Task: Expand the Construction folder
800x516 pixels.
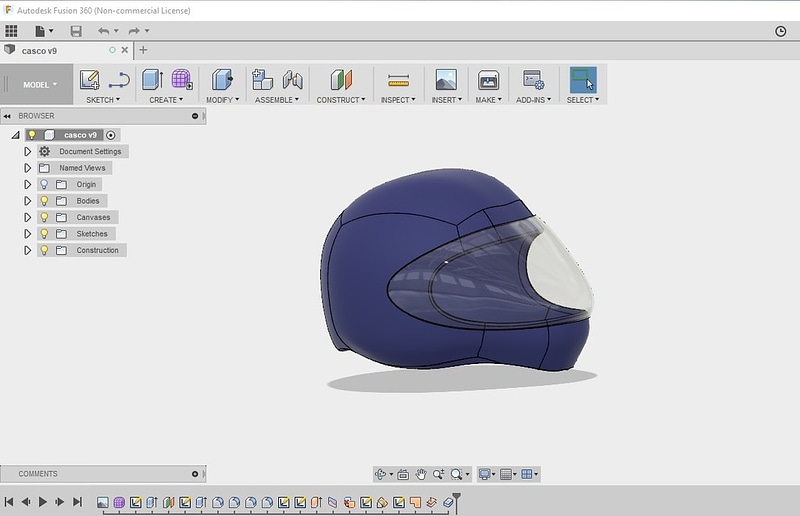Action: coord(28,250)
